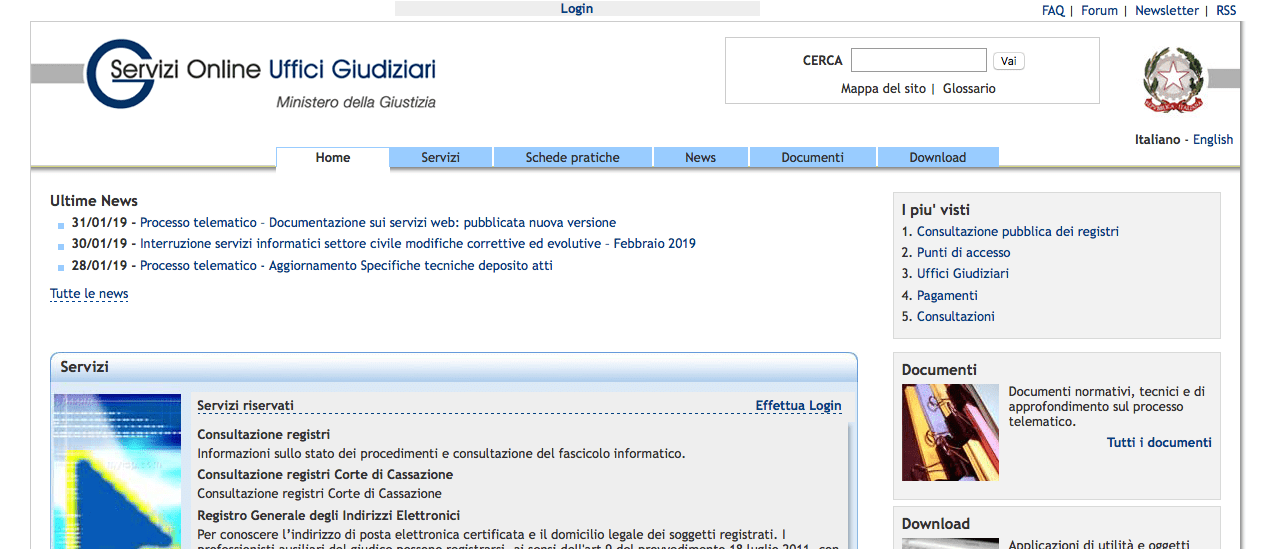
Task: Open Mappa del sito link
Action: [883, 89]
